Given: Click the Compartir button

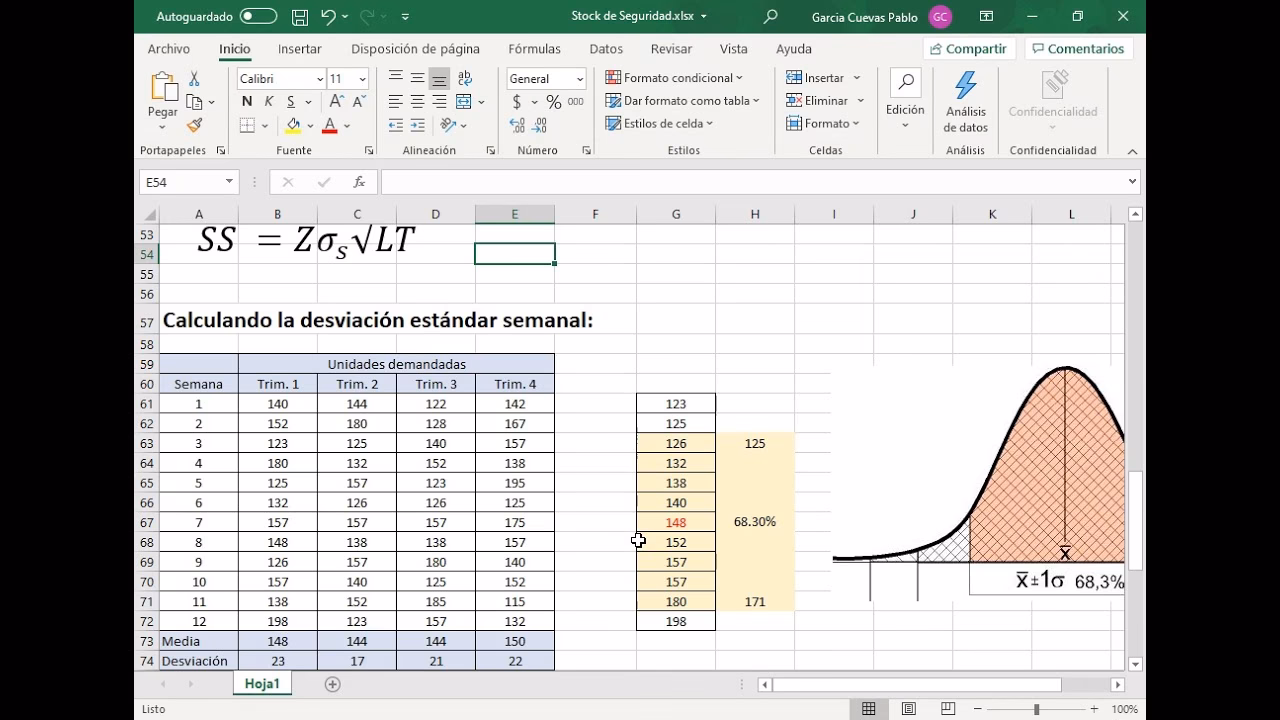Looking at the screenshot, I should pyautogui.click(x=969, y=48).
